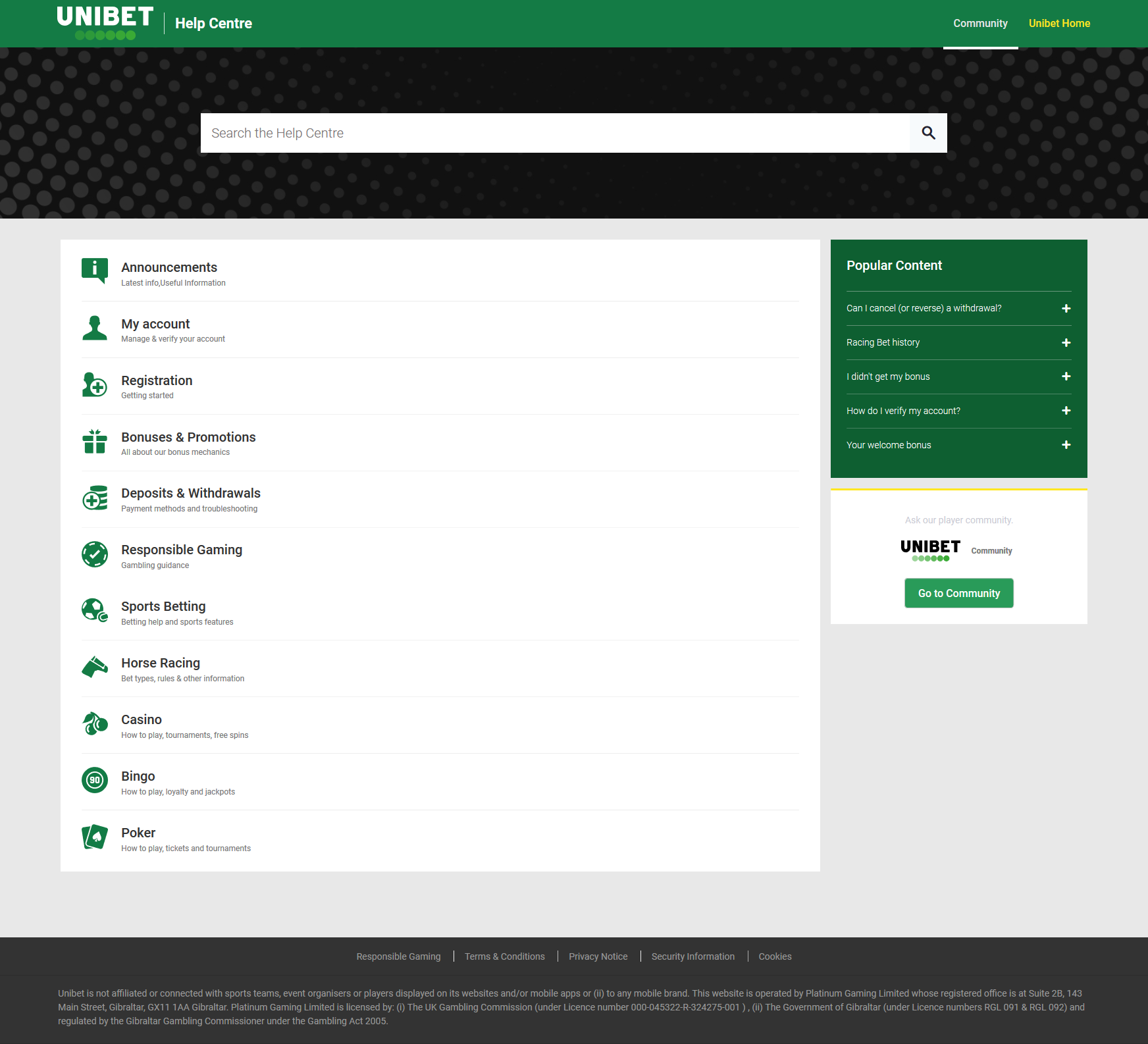1148x1044 pixels.
Task: Expand 'Your welcome bonus' plus icon
Action: (1066, 445)
